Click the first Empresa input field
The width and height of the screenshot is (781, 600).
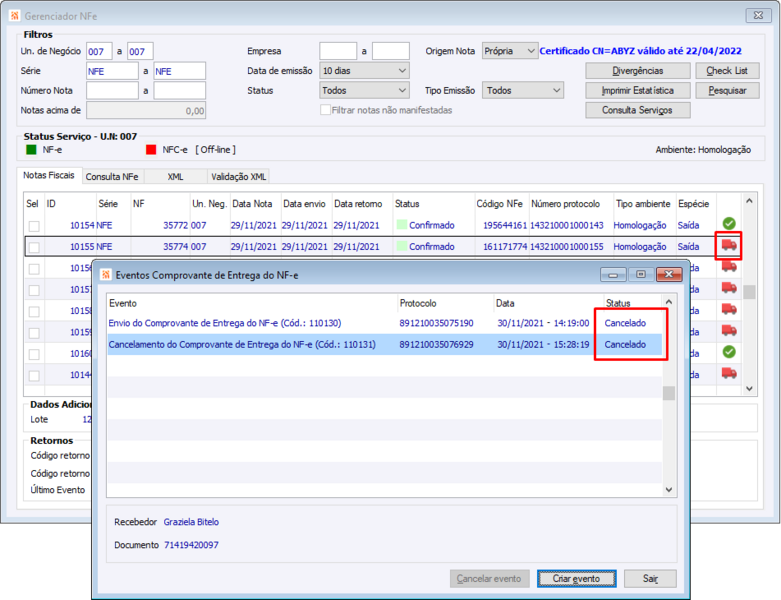(338, 51)
